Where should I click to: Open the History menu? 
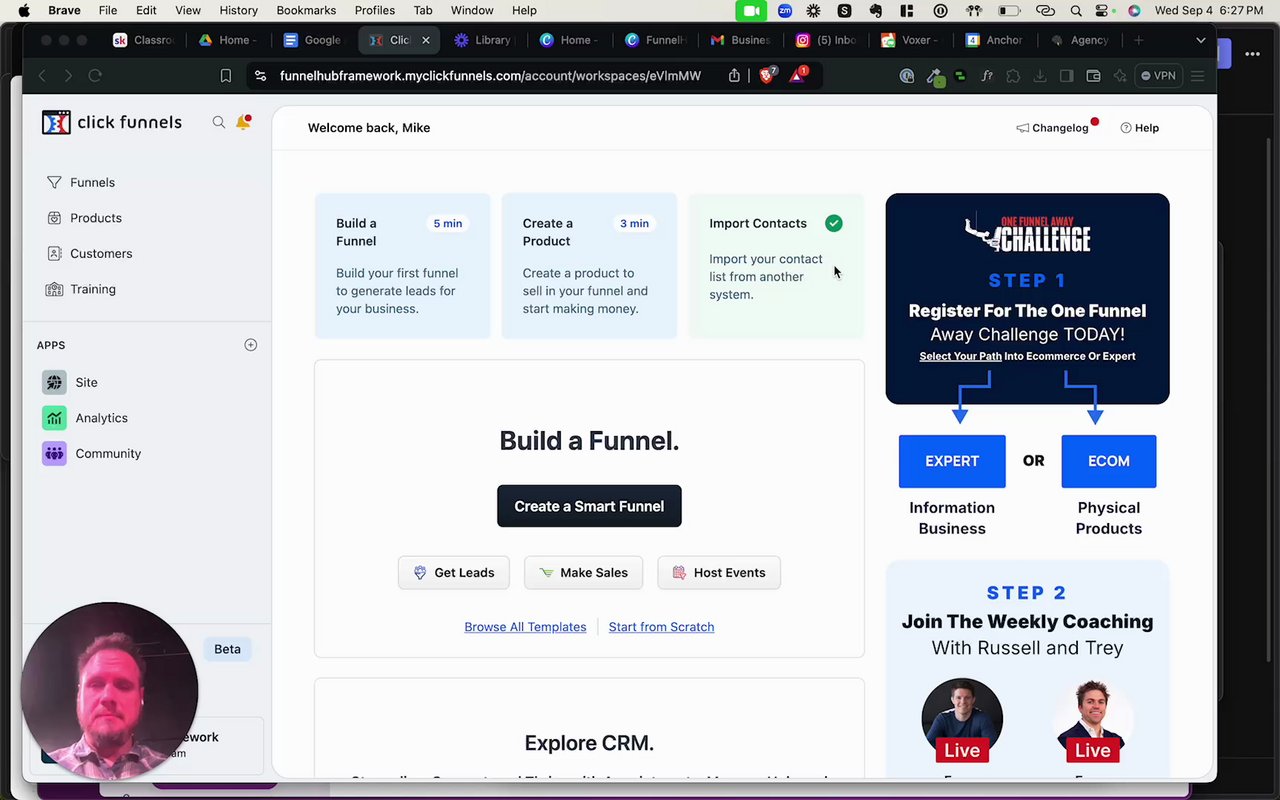click(x=238, y=10)
